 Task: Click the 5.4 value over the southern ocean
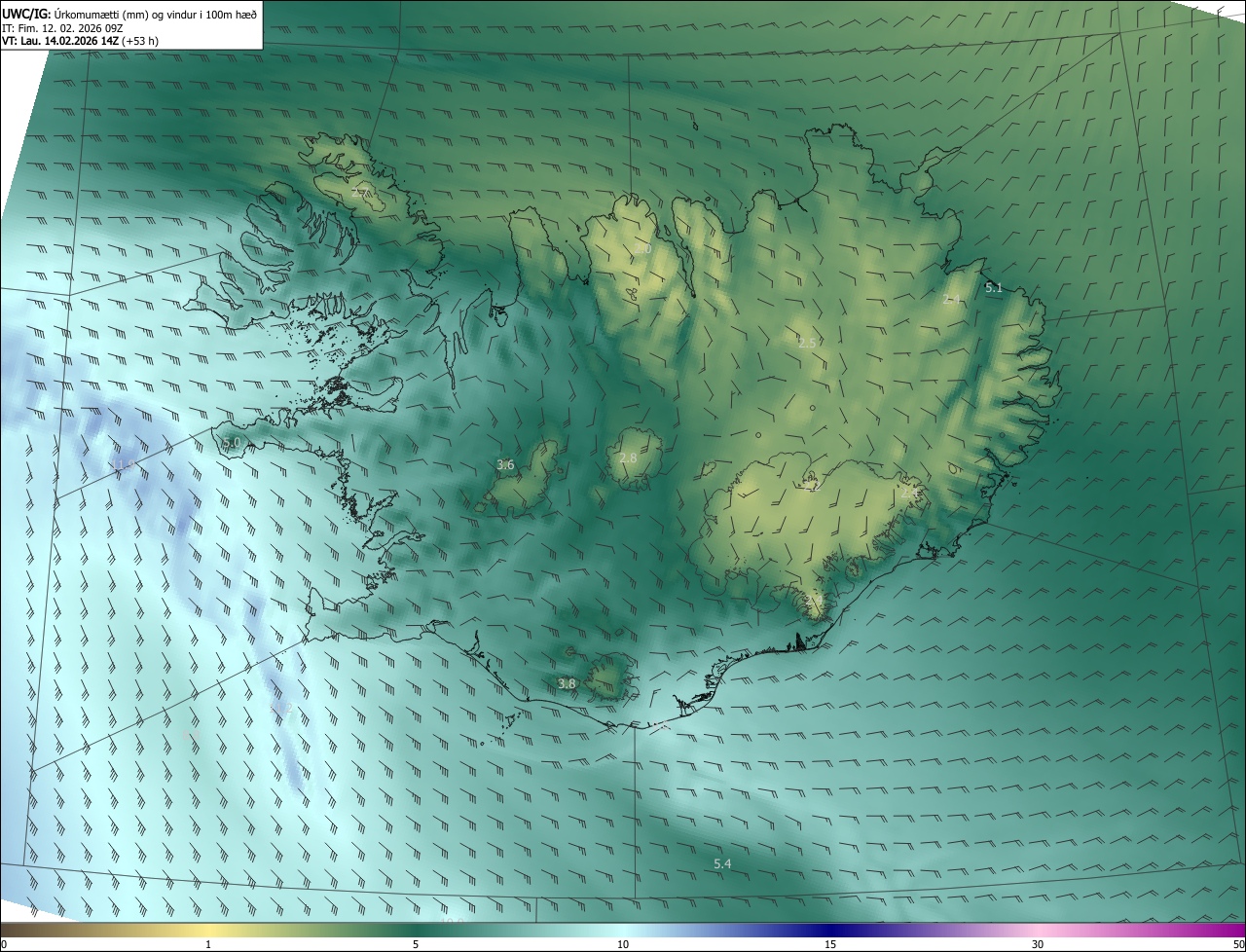(722, 863)
